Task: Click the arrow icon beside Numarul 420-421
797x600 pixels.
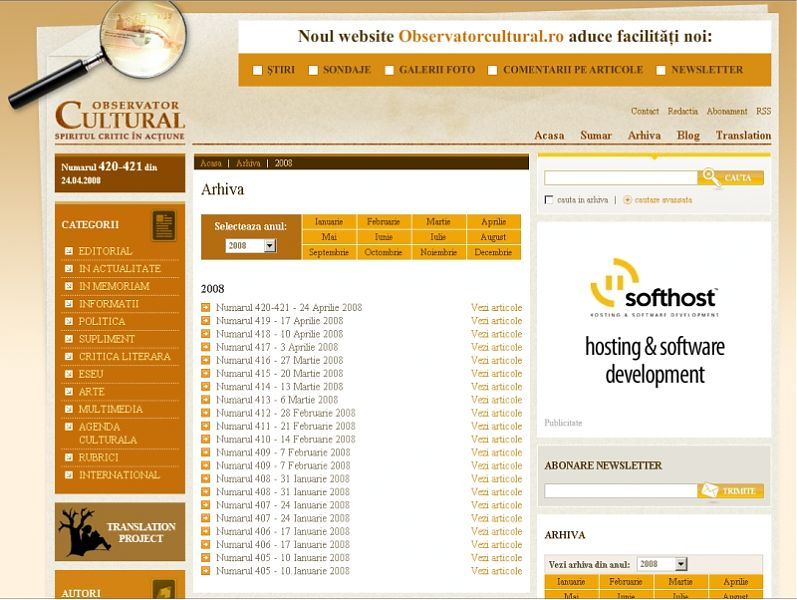Action: (205, 307)
